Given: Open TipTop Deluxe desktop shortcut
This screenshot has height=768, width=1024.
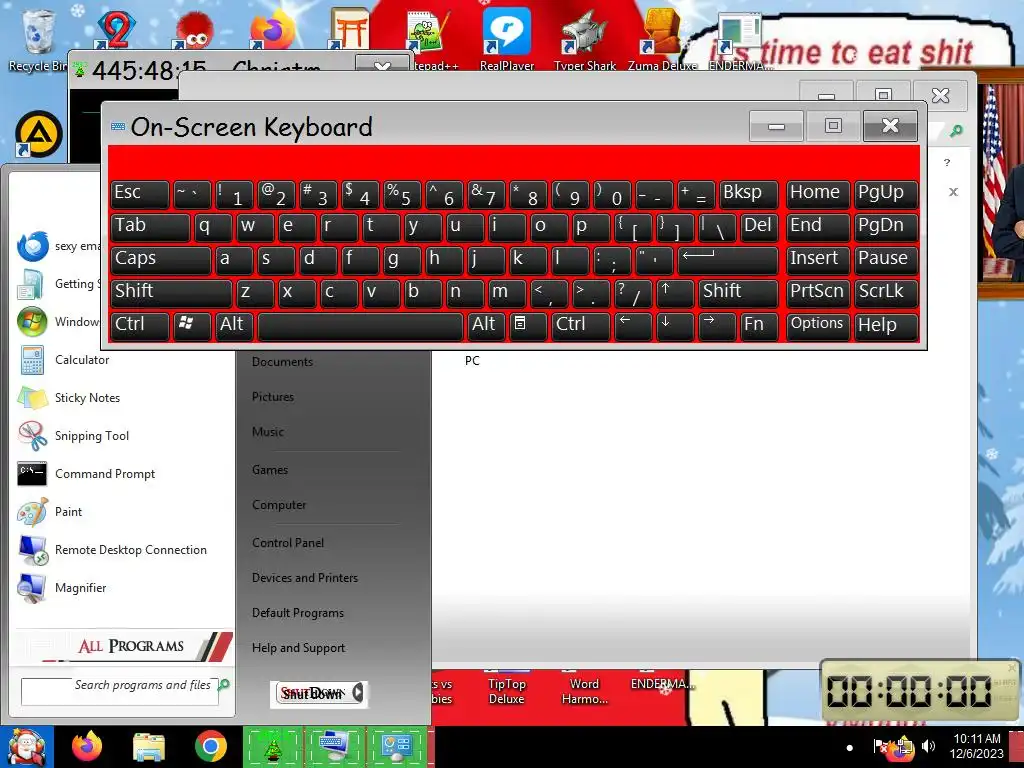Looking at the screenshot, I should 507,688.
